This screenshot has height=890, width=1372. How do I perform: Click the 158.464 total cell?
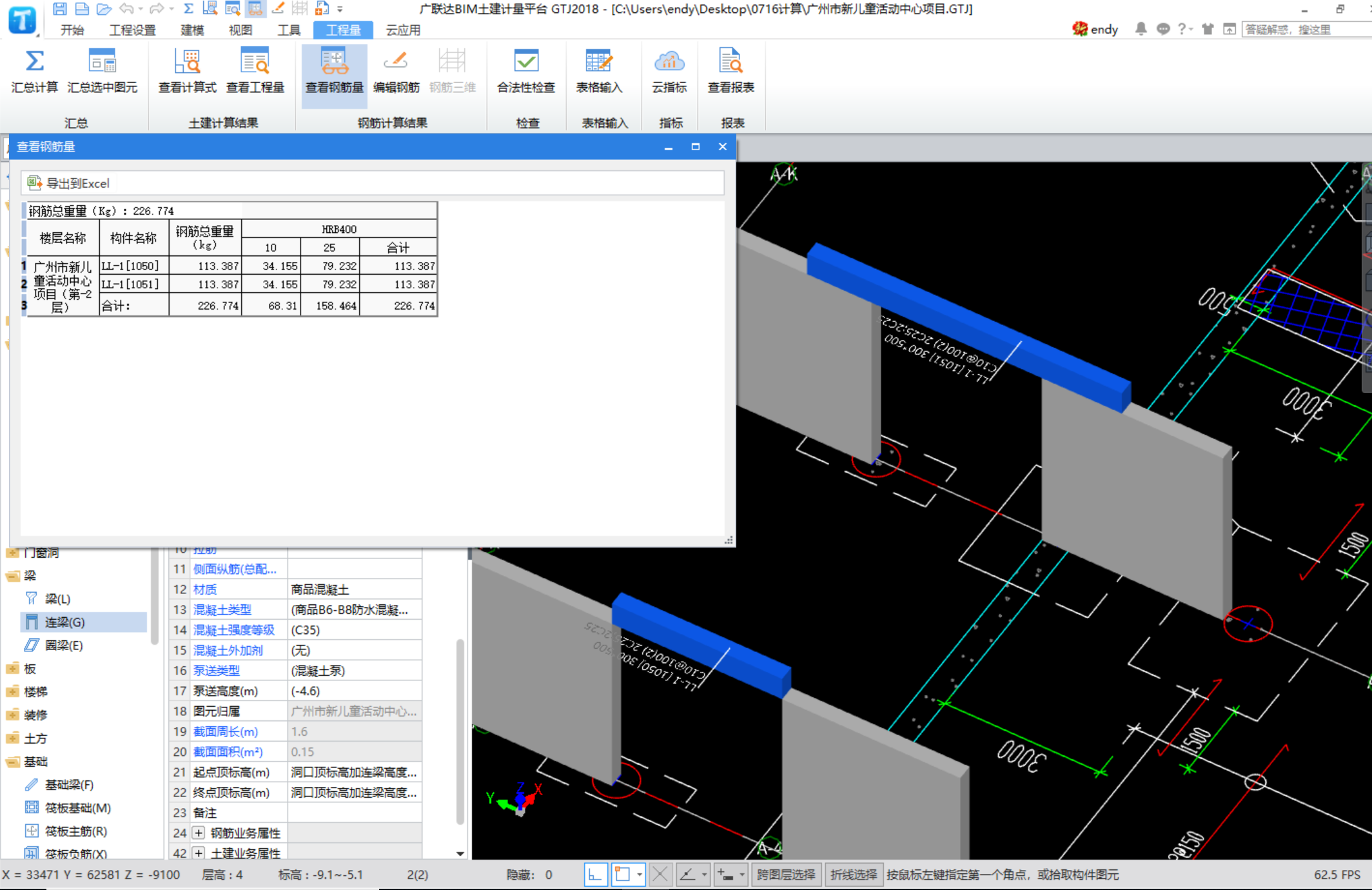(x=330, y=305)
